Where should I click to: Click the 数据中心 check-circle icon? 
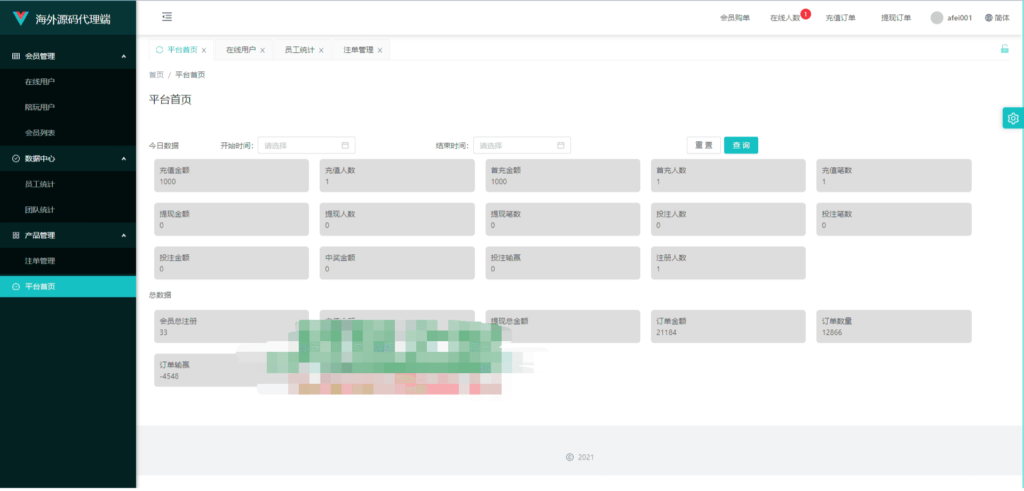coord(16,159)
